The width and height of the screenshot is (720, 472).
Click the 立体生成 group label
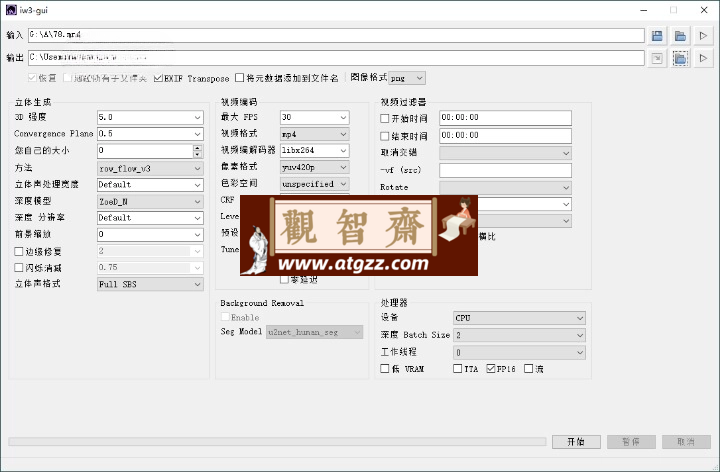click(33, 102)
